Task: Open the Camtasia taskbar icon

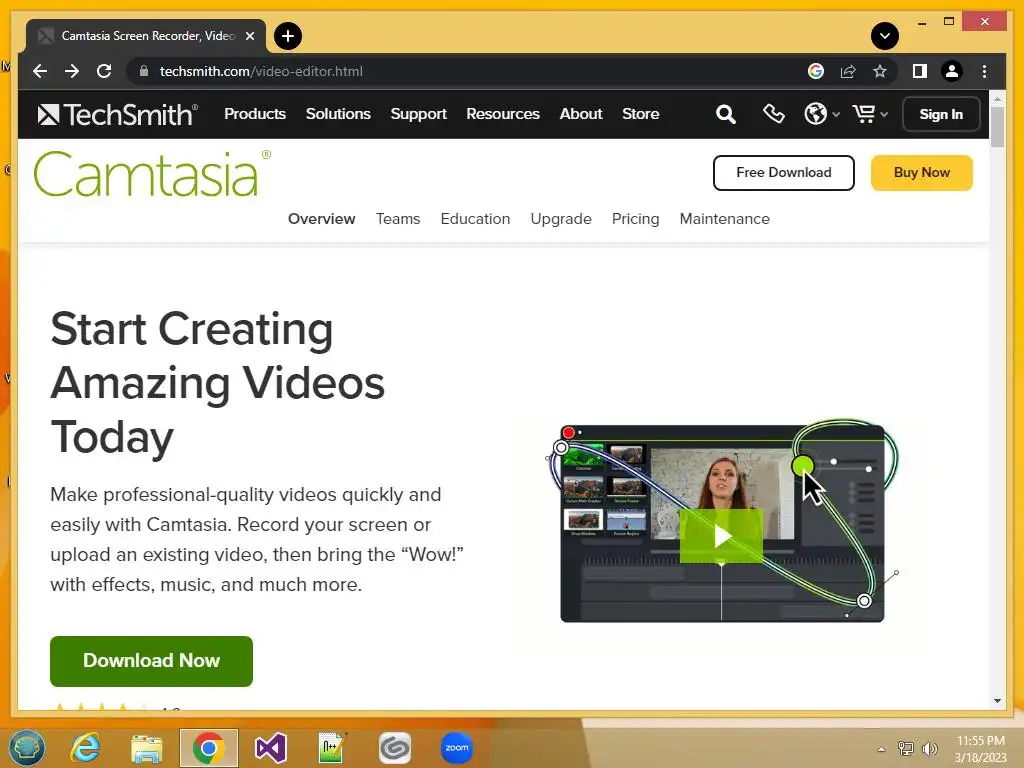Action: 394,748
